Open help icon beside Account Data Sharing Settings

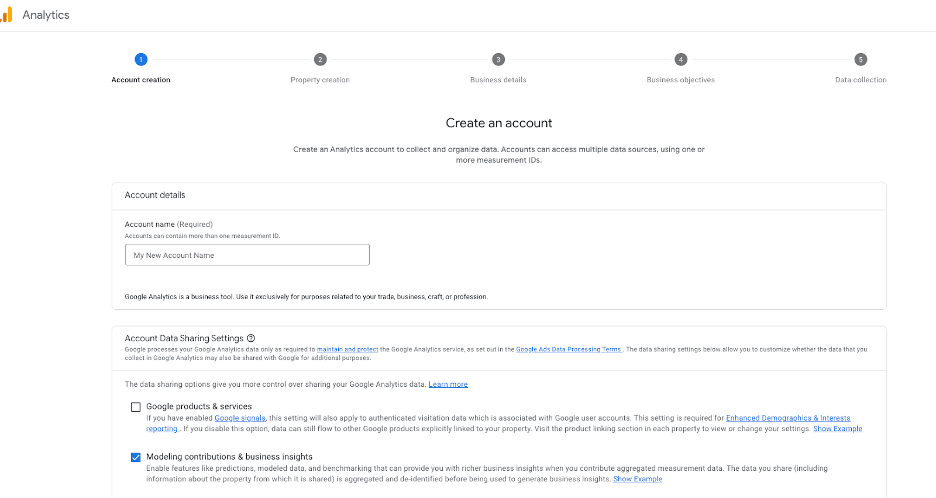(x=251, y=338)
